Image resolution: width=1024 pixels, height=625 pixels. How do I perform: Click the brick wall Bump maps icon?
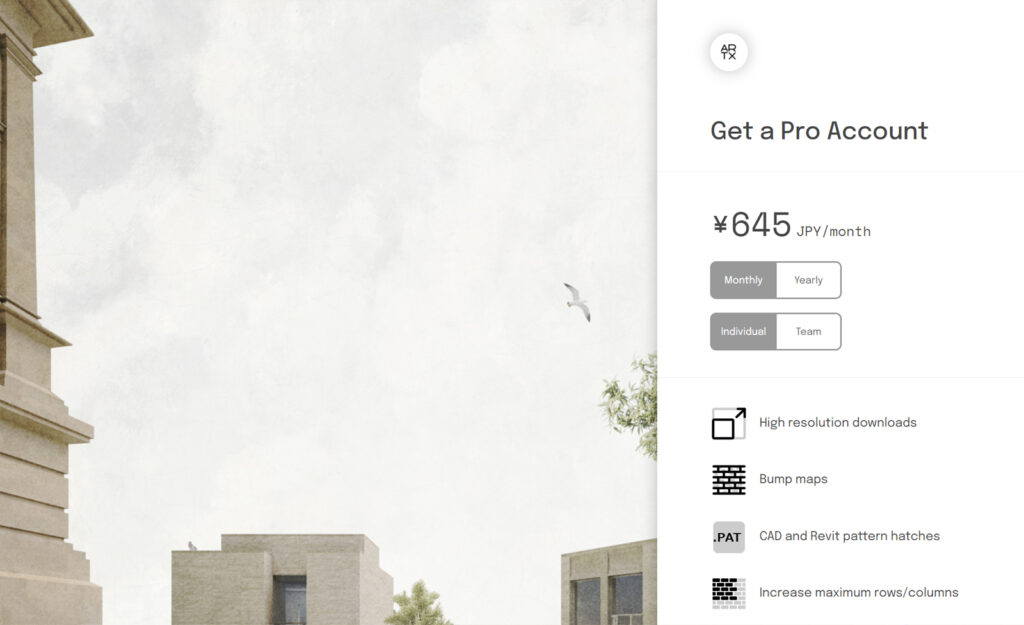click(x=729, y=479)
